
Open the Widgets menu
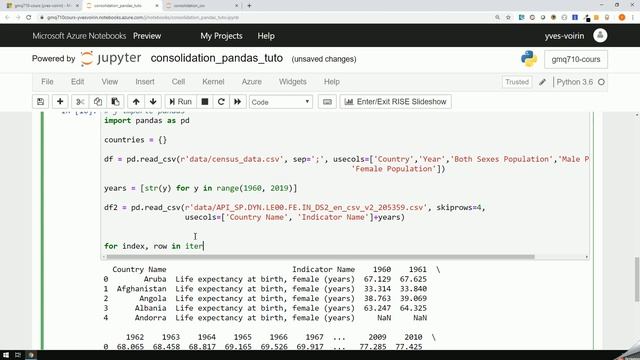pyautogui.click(x=293, y=82)
